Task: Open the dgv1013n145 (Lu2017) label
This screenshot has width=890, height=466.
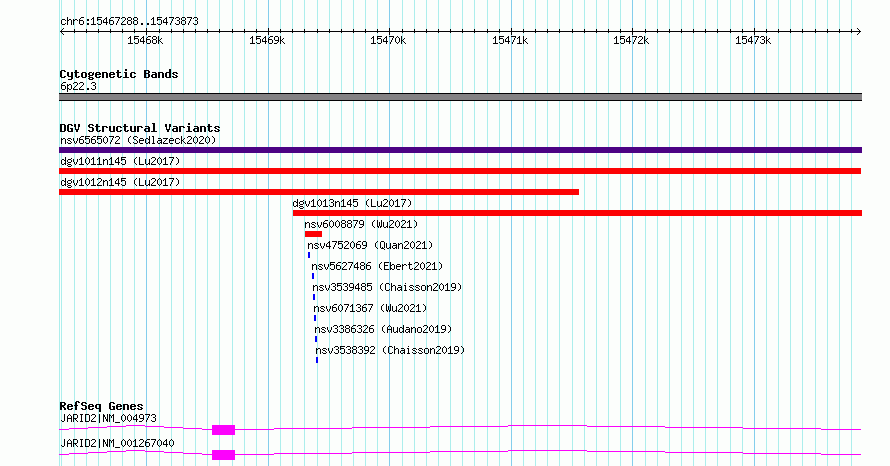Action: pyautogui.click(x=352, y=203)
